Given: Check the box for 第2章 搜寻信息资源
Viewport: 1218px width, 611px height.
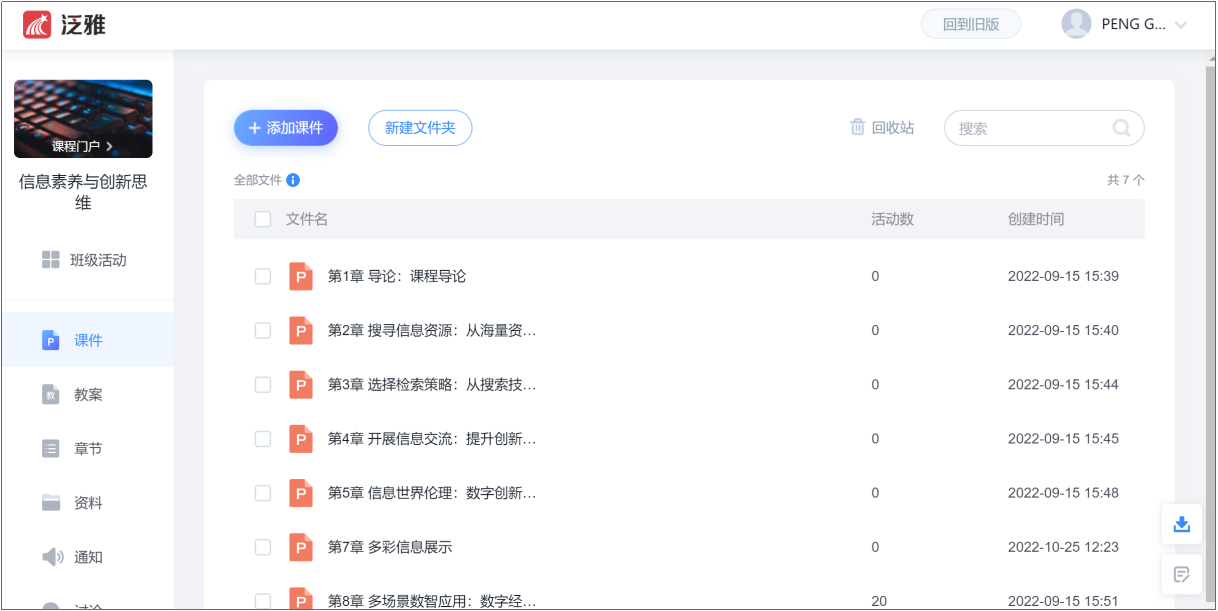Looking at the screenshot, I should coord(263,330).
